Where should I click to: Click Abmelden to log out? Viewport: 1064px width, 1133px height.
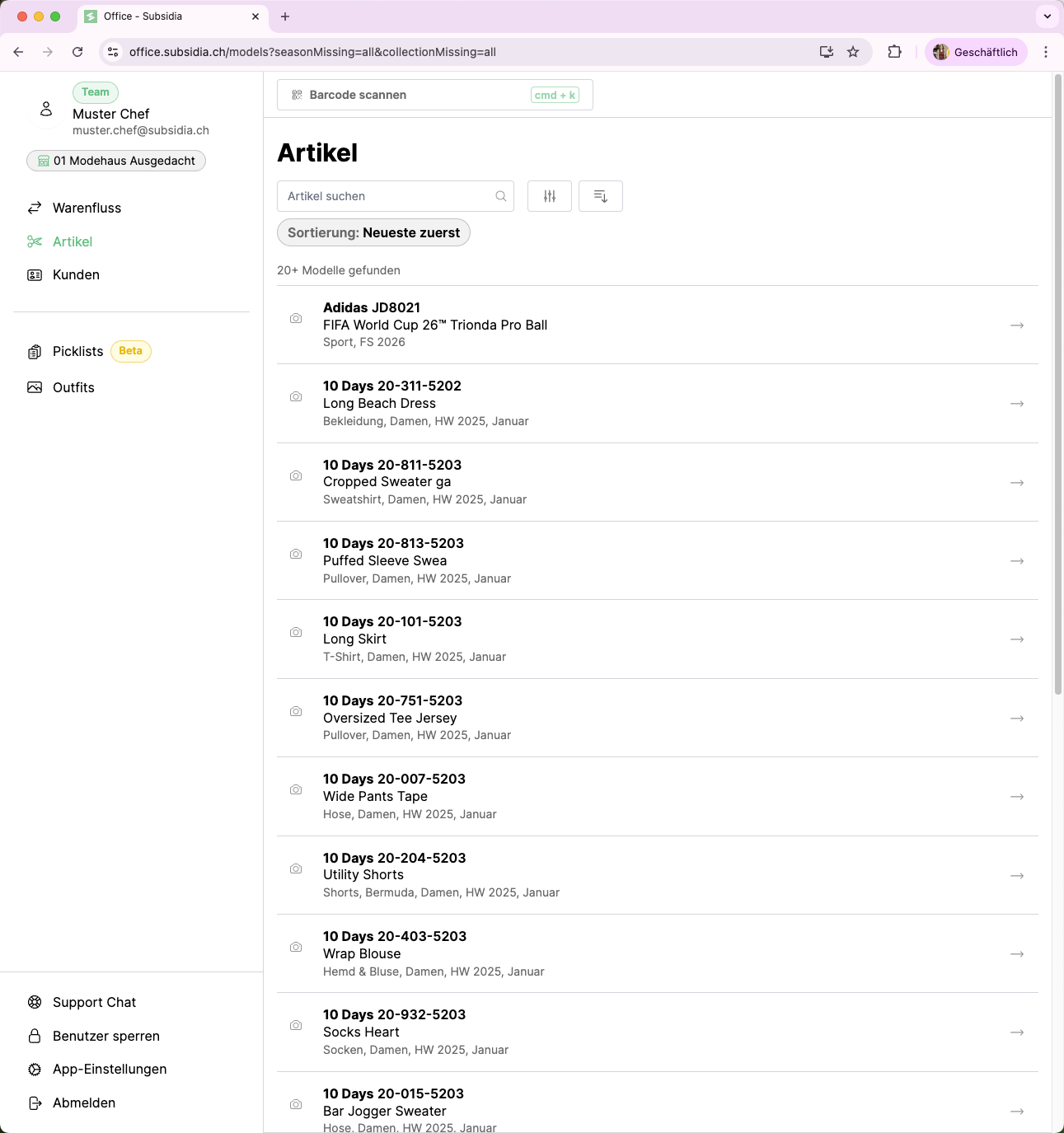pos(83,1103)
